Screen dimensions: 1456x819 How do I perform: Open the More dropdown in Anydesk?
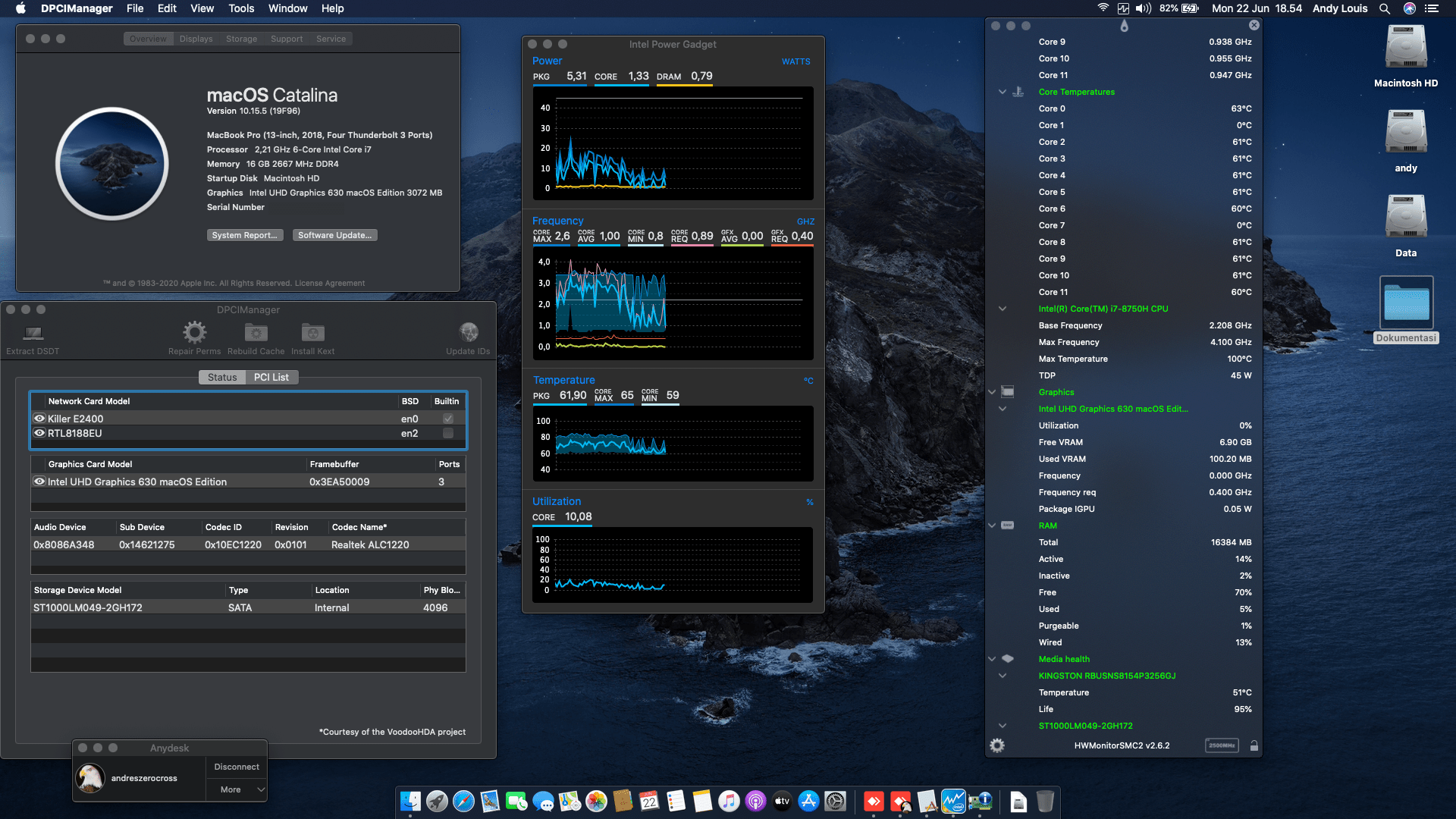pos(237,789)
